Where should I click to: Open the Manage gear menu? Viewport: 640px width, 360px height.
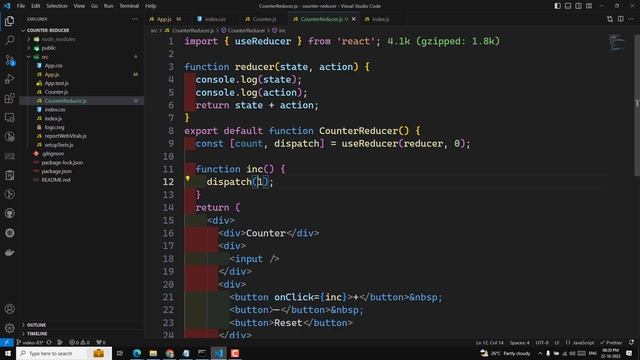[x=9, y=328]
